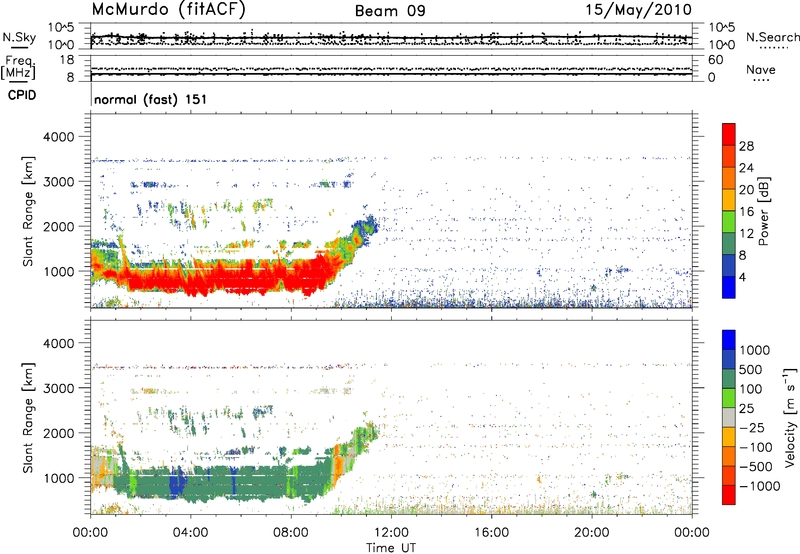Click the red bottom of velocity colorbar
This screenshot has height=554, width=800.
[729, 495]
